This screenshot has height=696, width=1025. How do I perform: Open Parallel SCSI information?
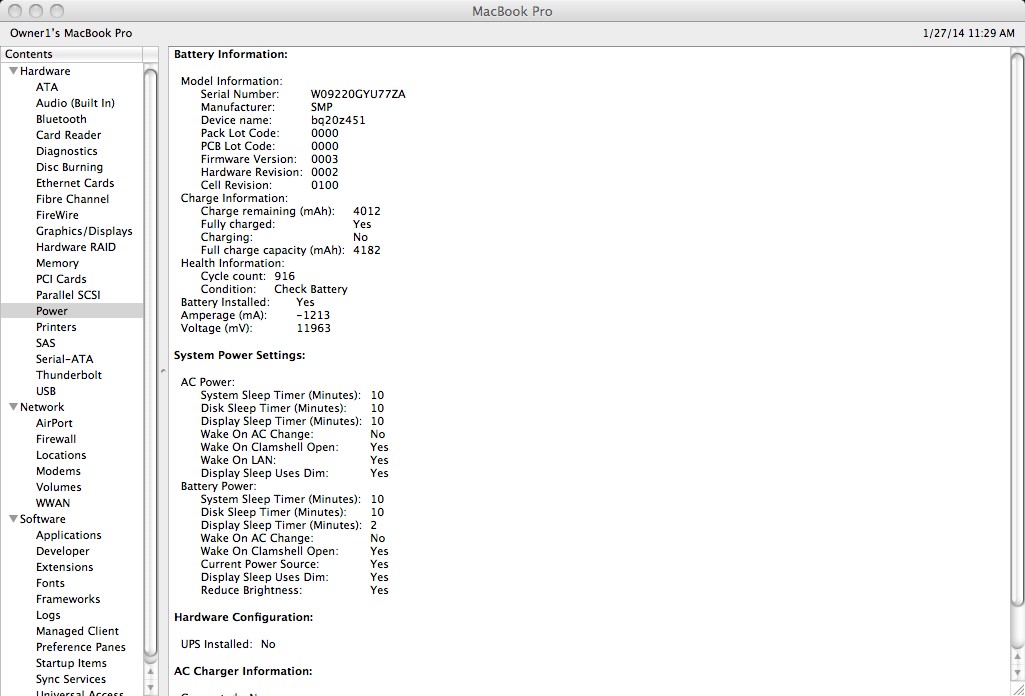pyautogui.click(x=69, y=295)
